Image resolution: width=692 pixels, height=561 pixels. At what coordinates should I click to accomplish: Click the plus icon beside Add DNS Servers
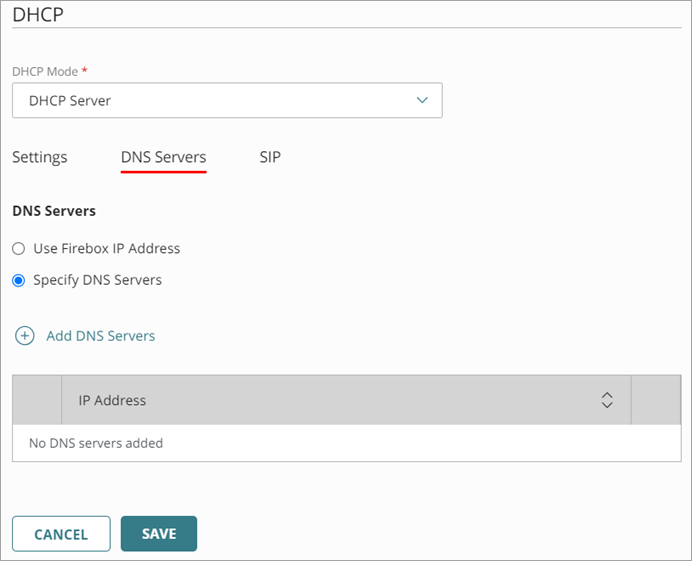pos(25,336)
